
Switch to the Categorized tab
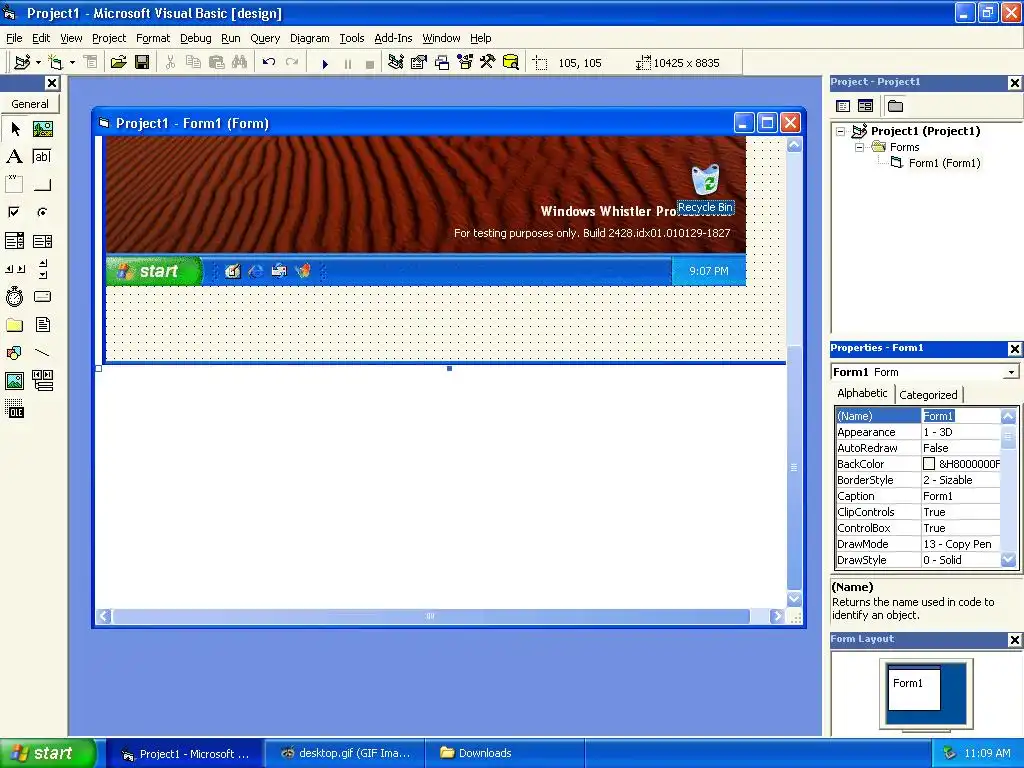coord(928,394)
